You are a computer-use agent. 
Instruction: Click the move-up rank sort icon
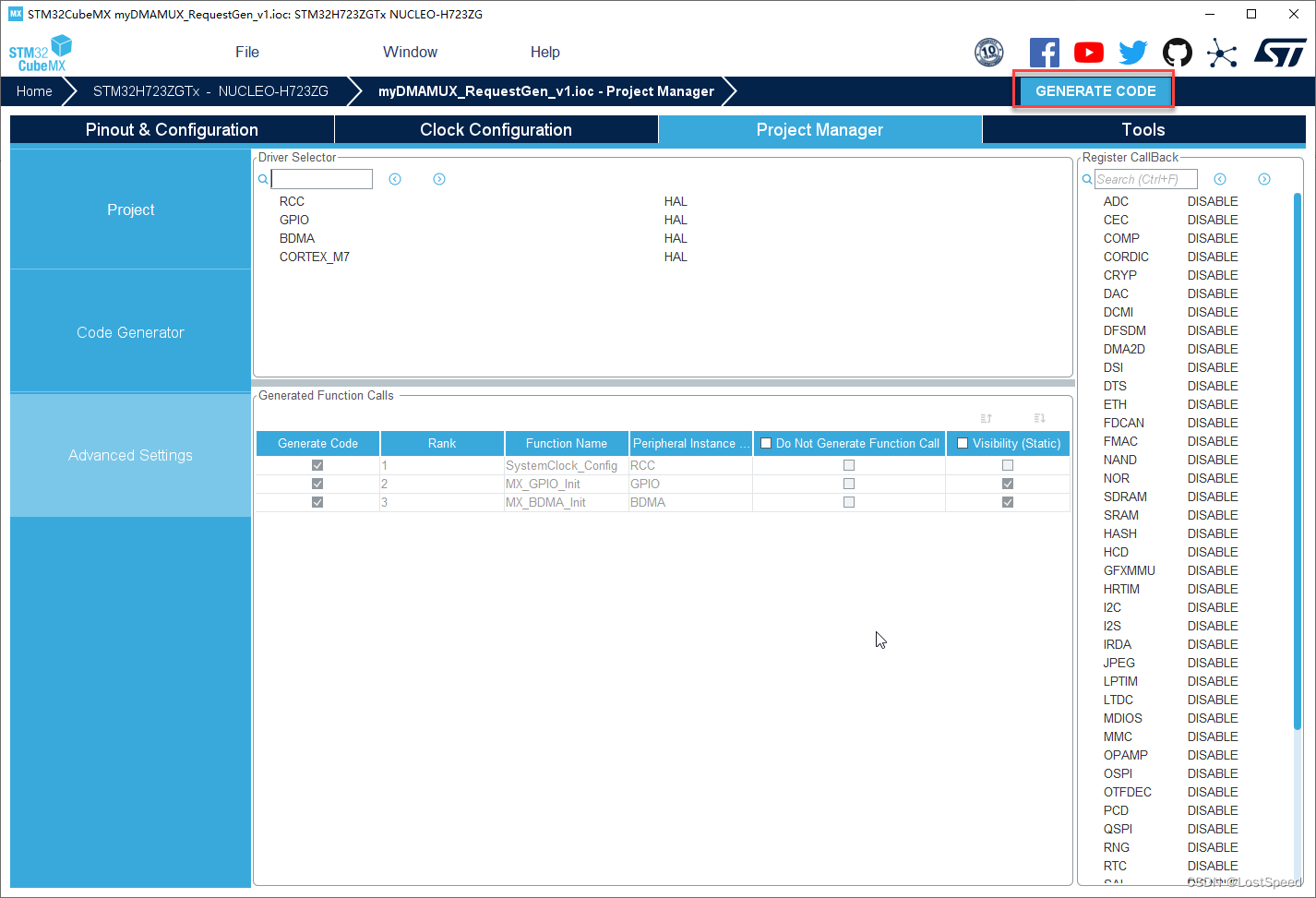tap(986, 418)
